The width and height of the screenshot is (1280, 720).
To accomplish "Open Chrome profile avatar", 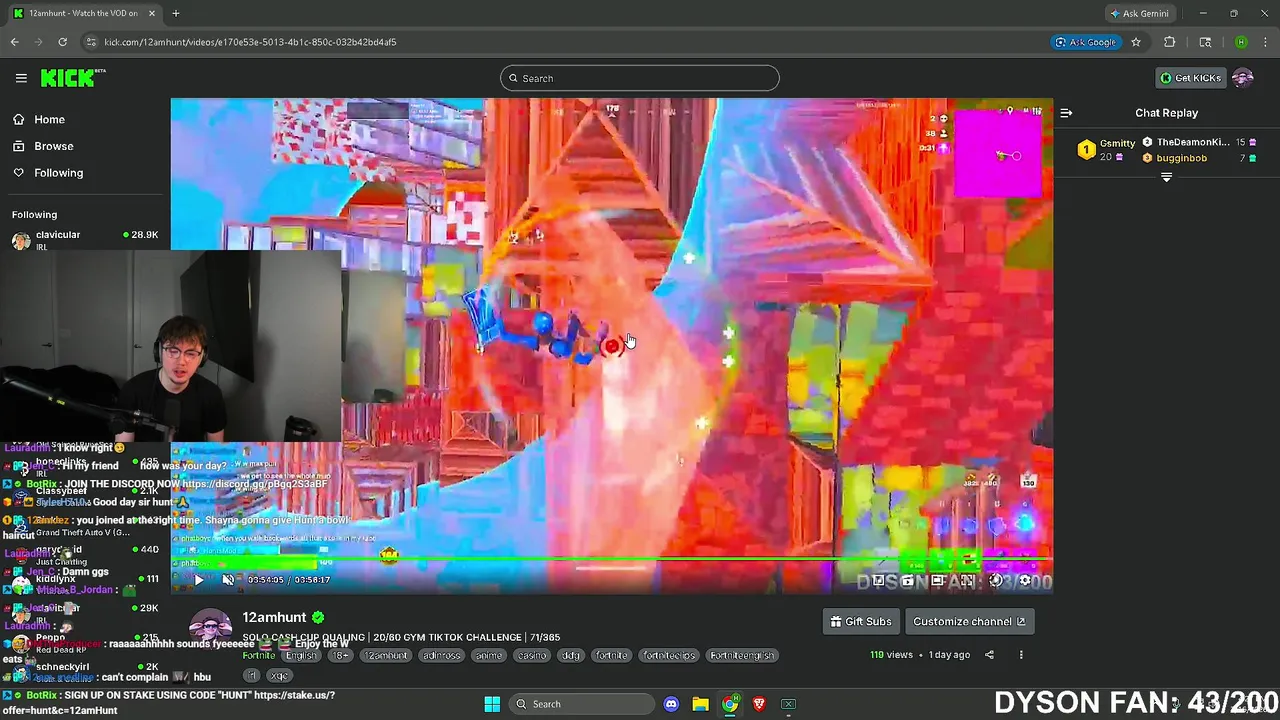I will (x=1241, y=42).
